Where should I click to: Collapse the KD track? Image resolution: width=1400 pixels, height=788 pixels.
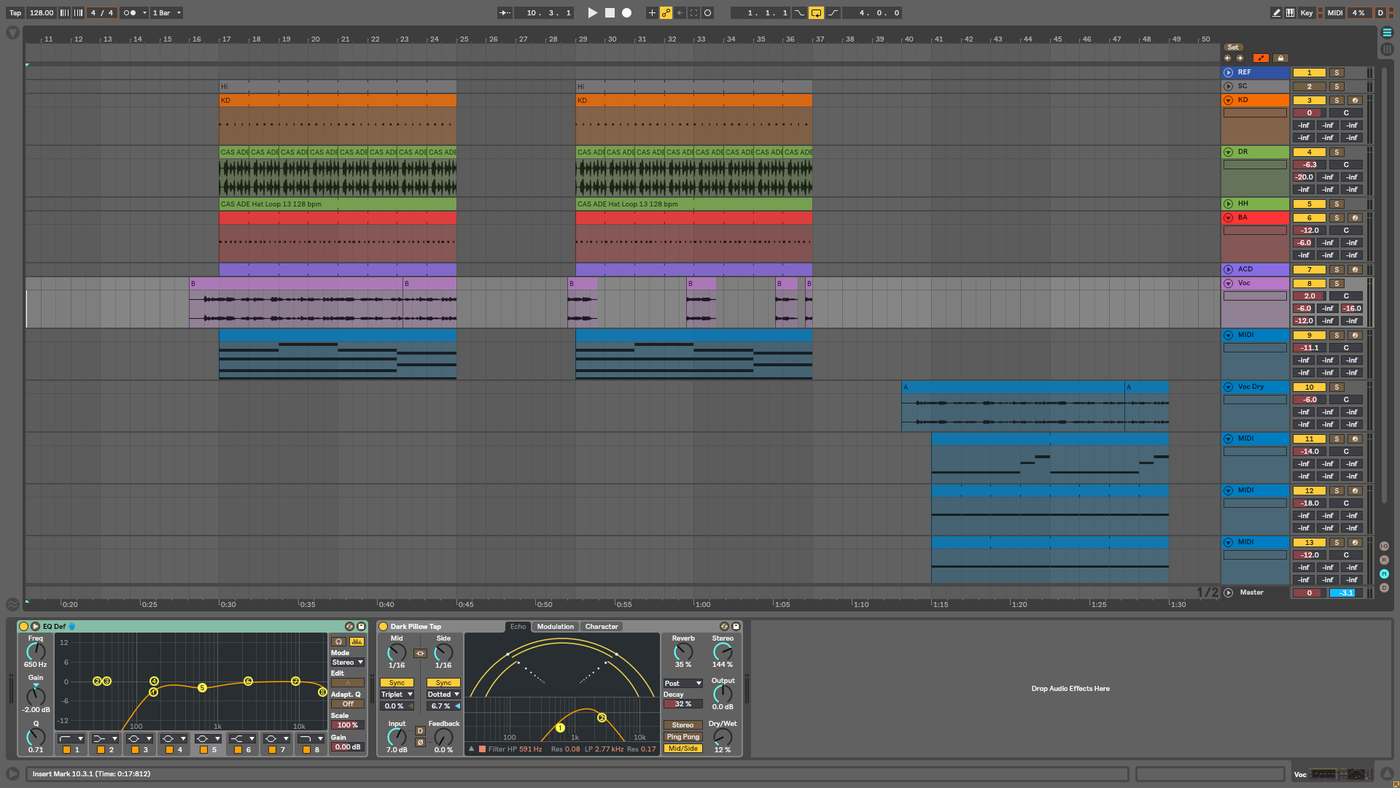point(1228,100)
